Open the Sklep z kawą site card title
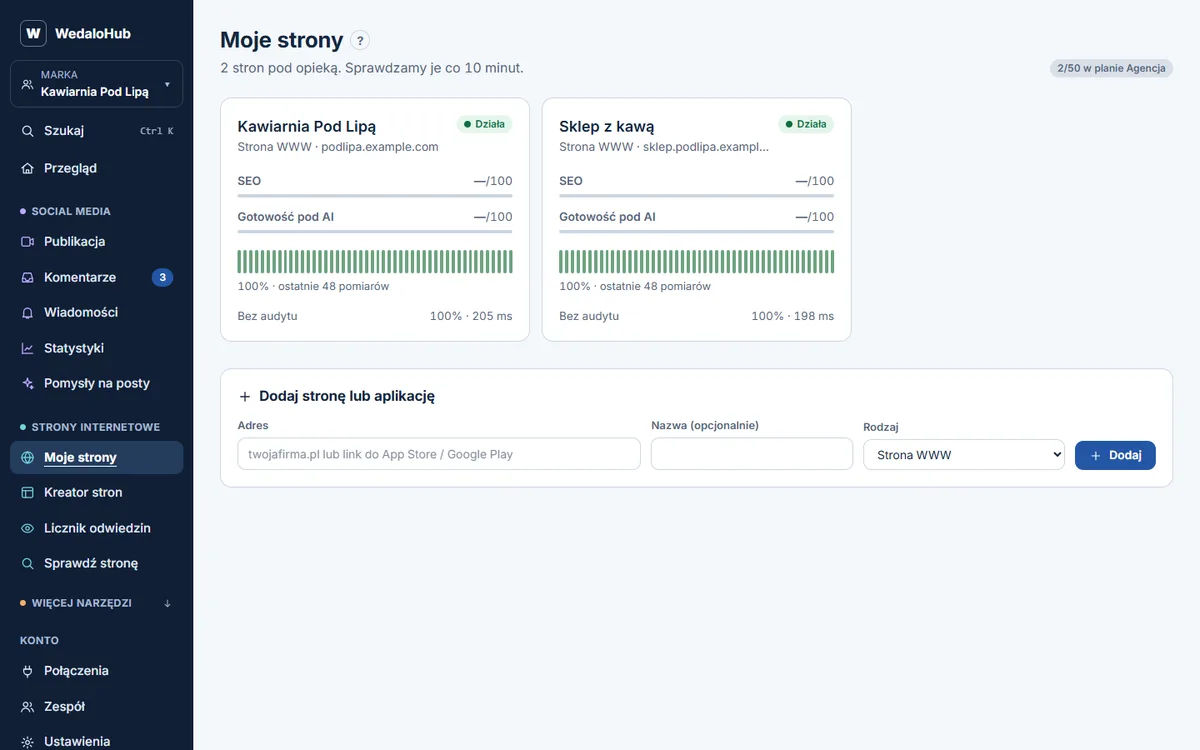Image resolution: width=1200 pixels, height=750 pixels. tap(607, 127)
